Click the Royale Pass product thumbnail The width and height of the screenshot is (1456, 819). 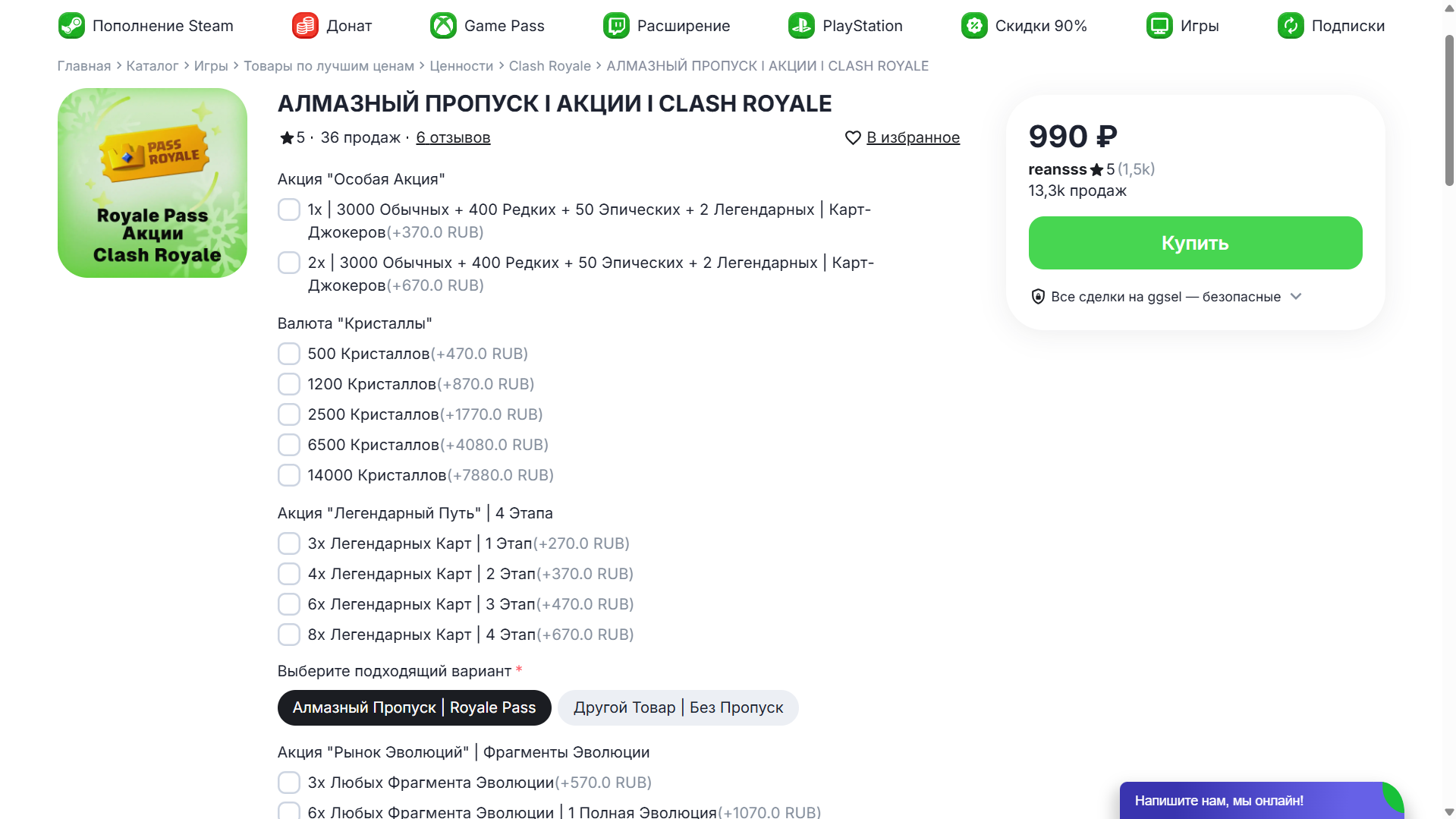click(153, 183)
